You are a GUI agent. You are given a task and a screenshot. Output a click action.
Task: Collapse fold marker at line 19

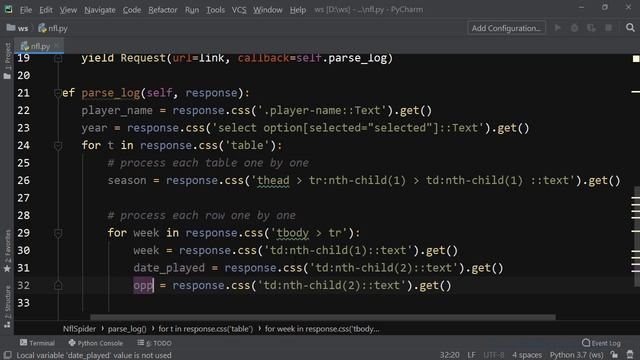[x=58, y=58]
